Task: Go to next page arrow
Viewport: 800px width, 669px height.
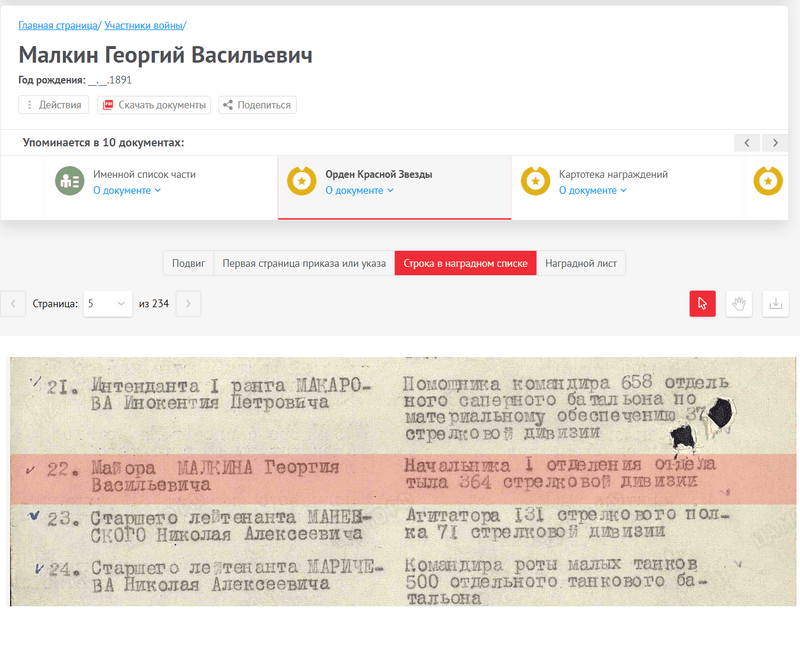Action: pos(188,304)
